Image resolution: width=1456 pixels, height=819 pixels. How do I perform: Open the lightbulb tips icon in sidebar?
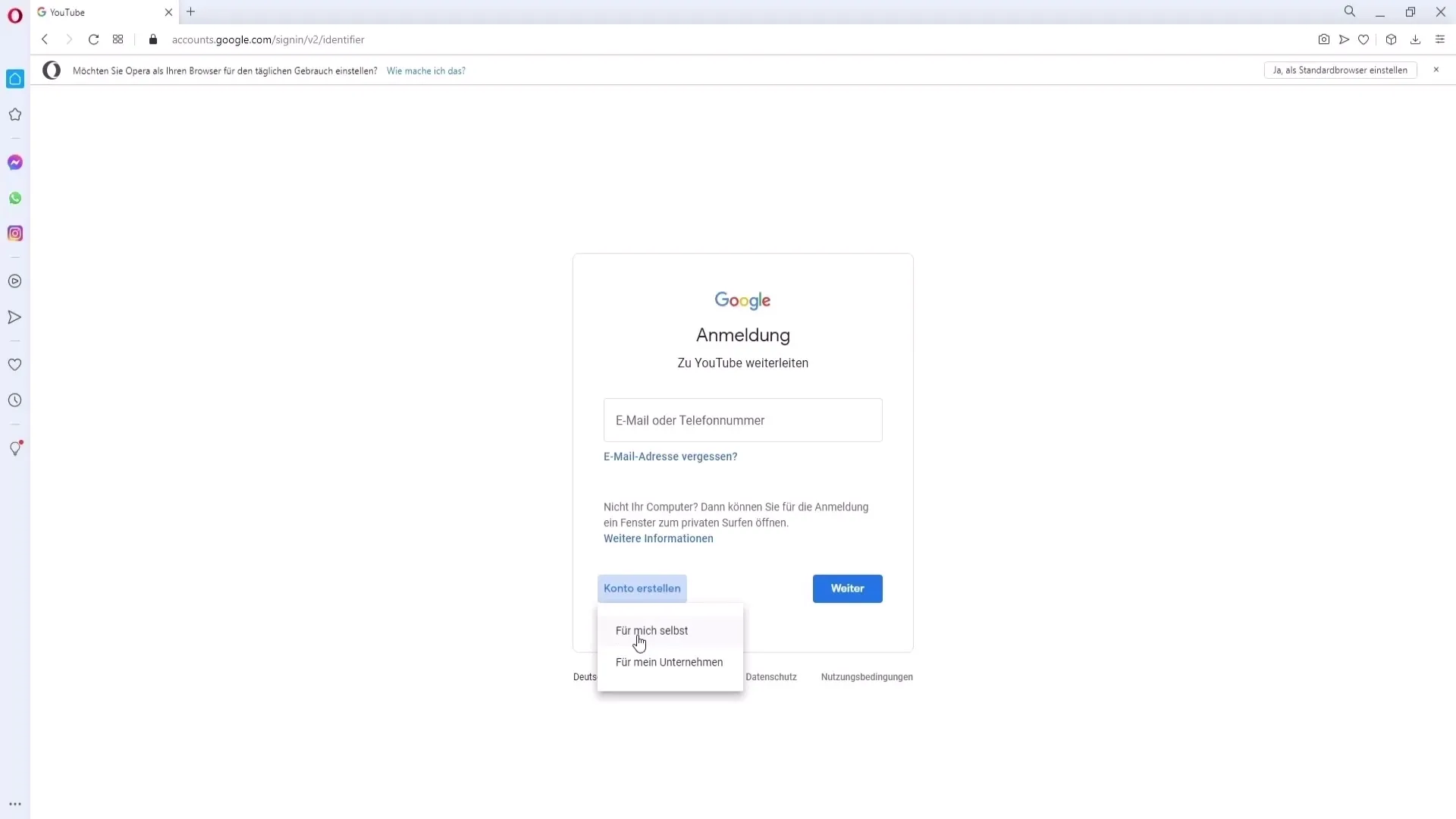pos(15,448)
